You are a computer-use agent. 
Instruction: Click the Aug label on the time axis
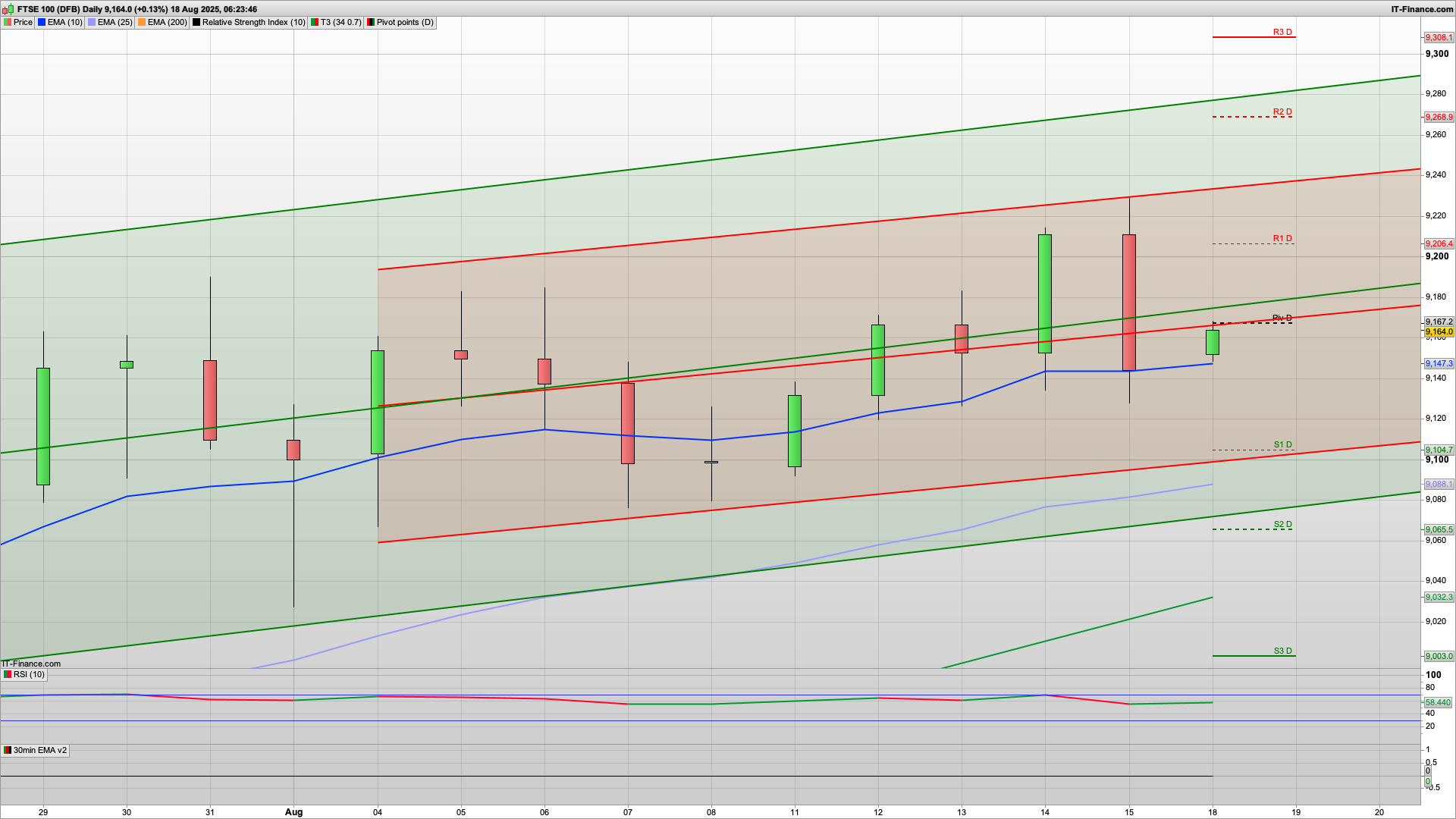point(293,812)
